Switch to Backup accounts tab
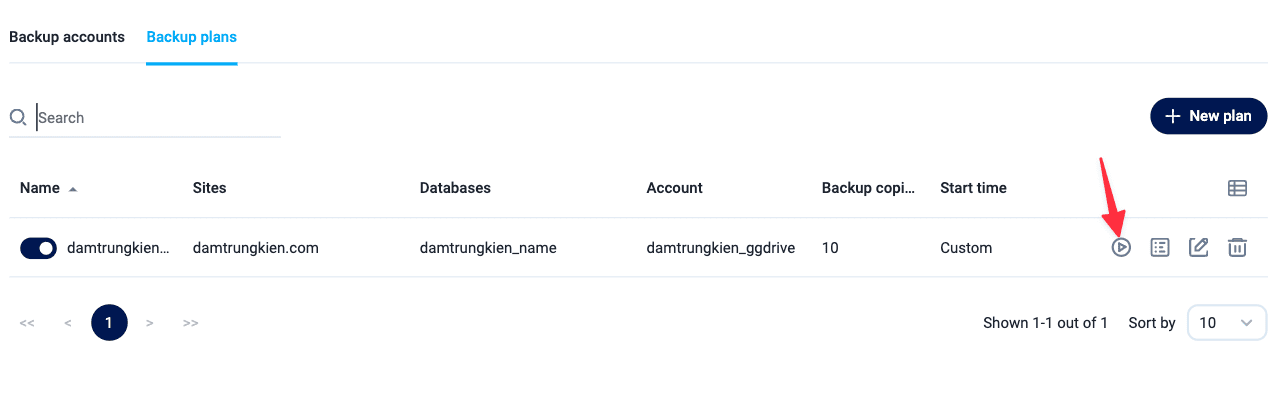The height and width of the screenshot is (405, 1281). 67,37
